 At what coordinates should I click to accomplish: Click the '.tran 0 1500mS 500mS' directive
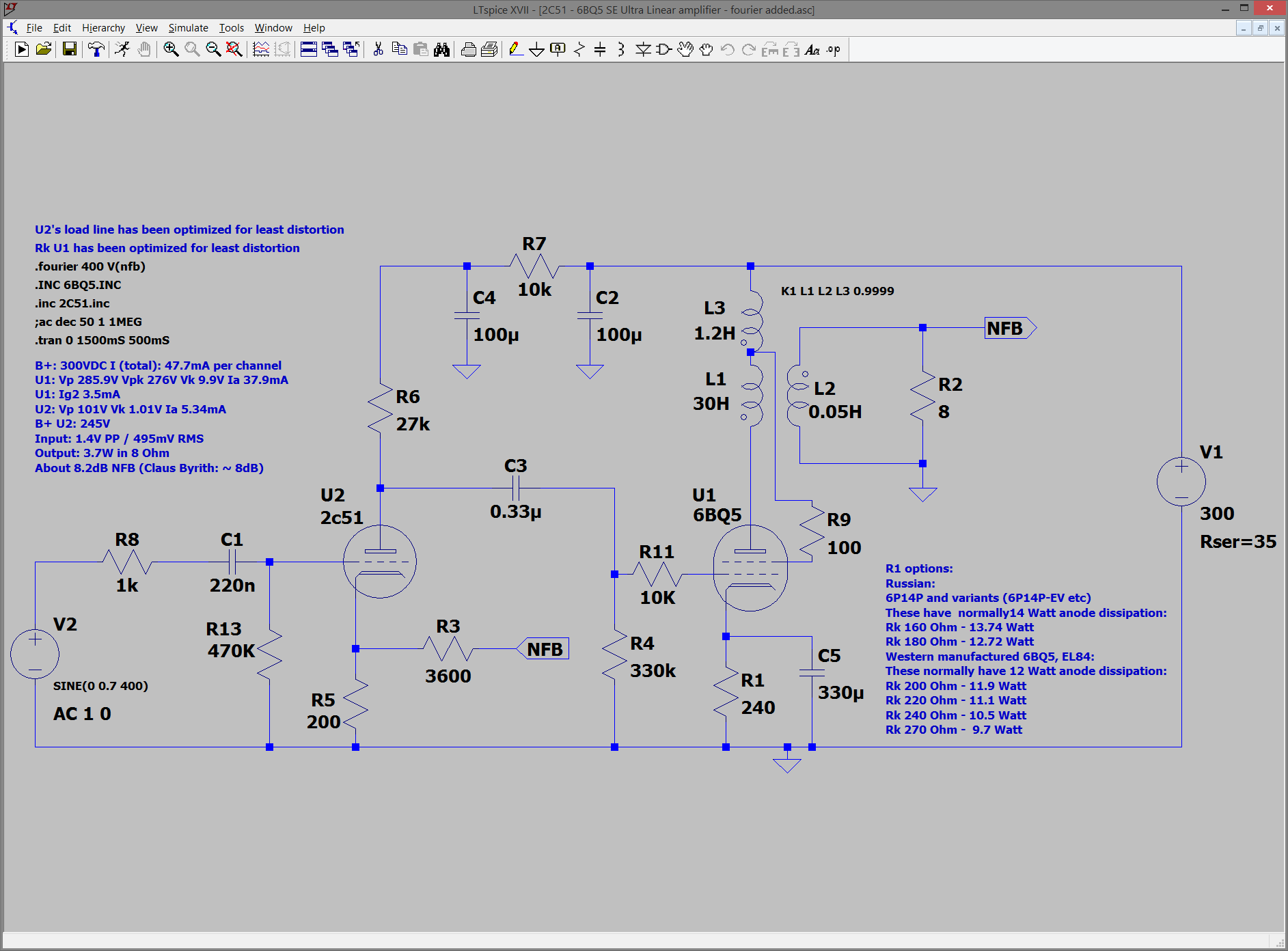click(x=102, y=340)
